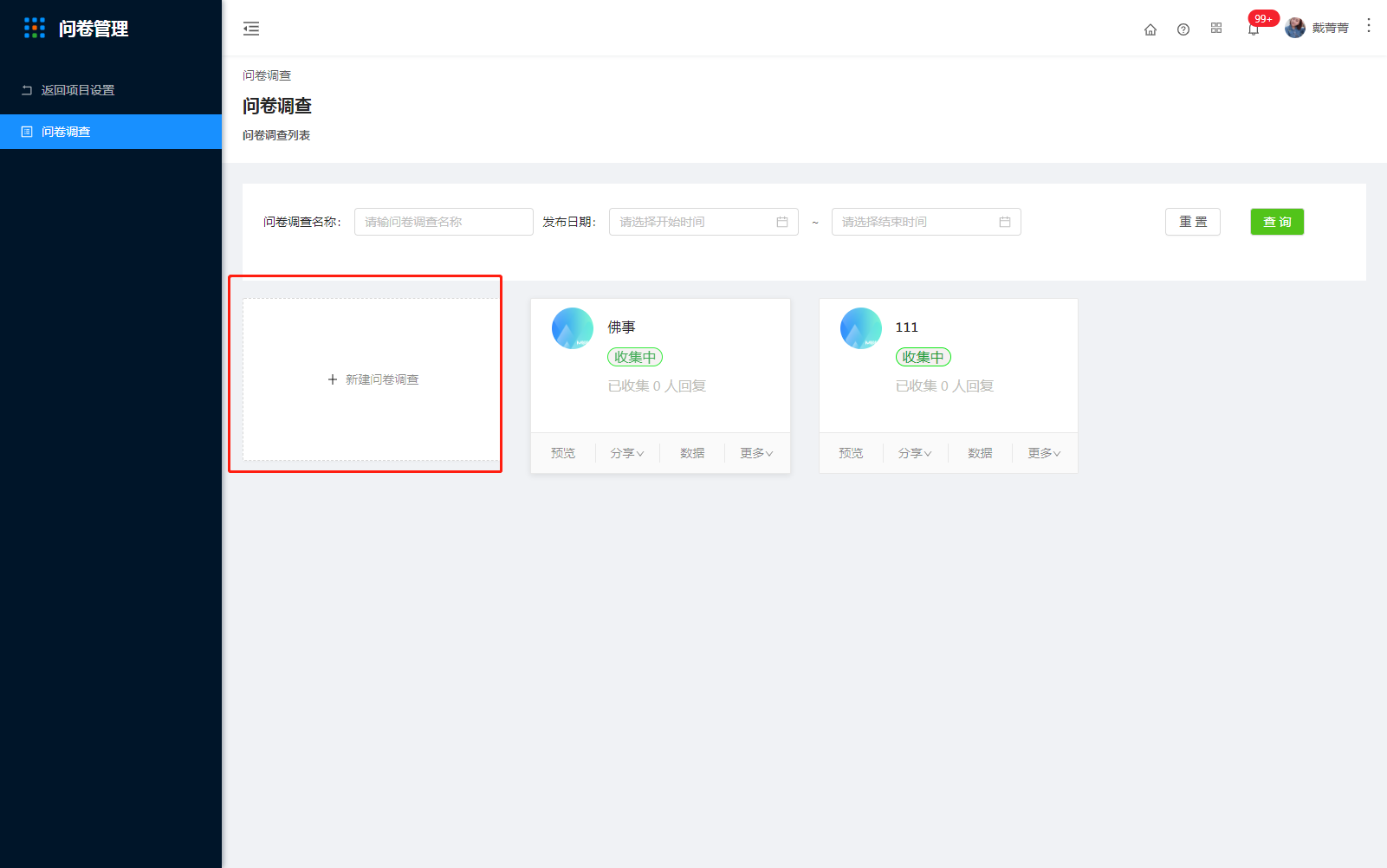Click the 佛事 survey title
This screenshot has height=868, width=1387.
click(621, 327)
